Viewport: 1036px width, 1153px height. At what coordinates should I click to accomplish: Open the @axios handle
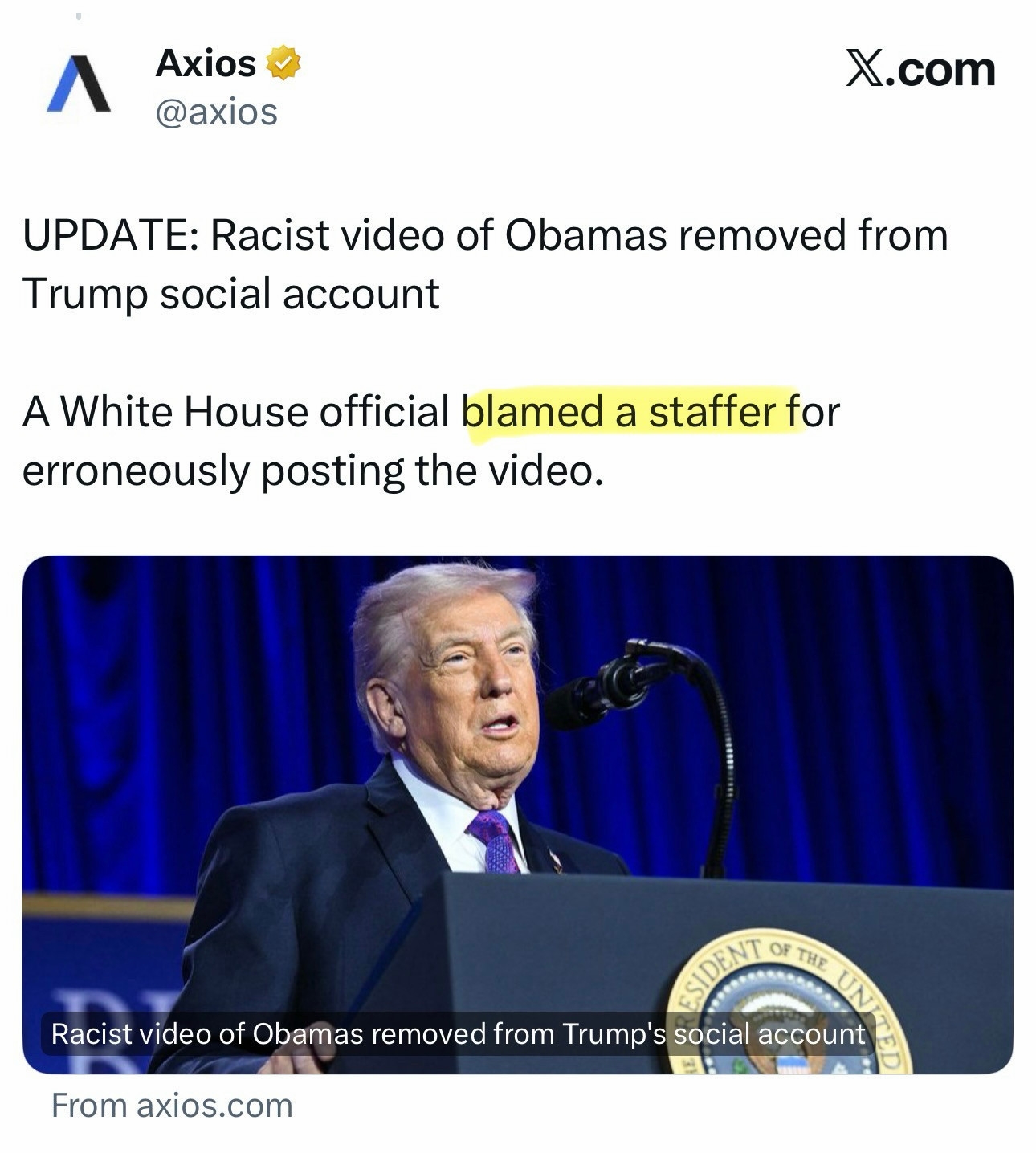click(x=216, y=112)
